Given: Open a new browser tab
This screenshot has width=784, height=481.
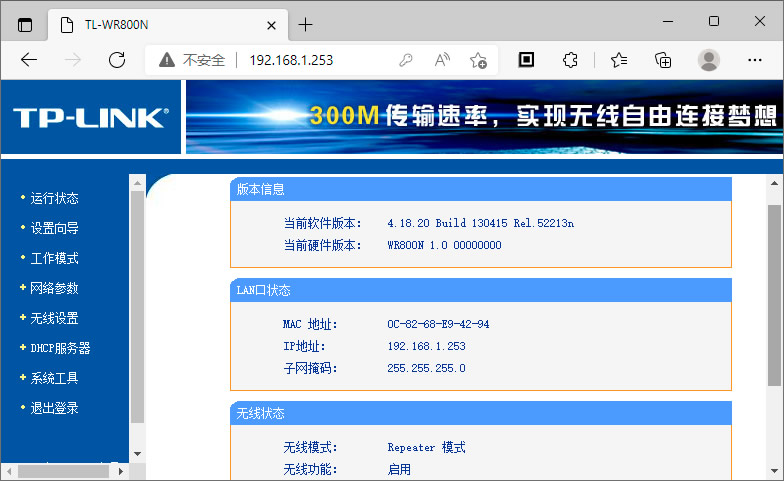Looking at the screenshot, I should click(305, 24).
